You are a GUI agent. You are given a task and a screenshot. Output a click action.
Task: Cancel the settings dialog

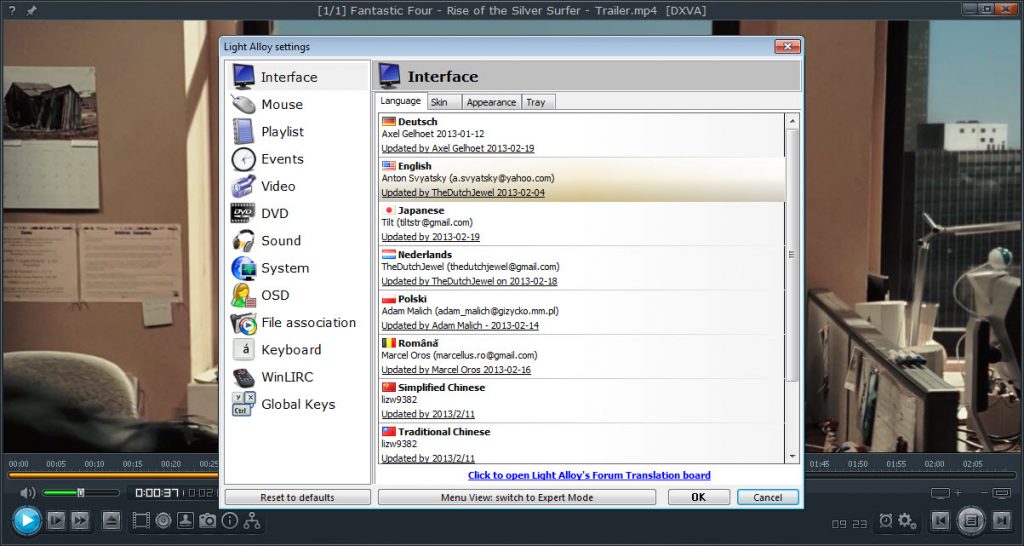pyautogui.click(x=767, y=497)
